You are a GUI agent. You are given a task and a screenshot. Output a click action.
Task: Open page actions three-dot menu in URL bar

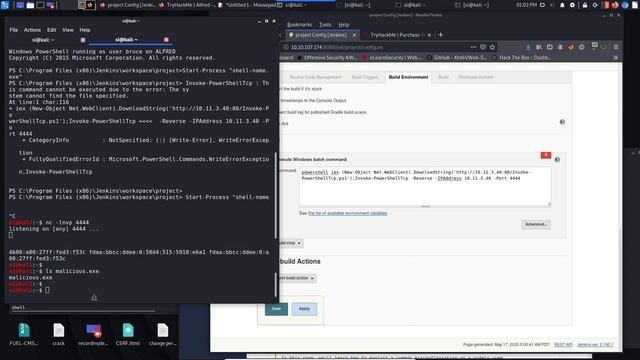point(473,47)
